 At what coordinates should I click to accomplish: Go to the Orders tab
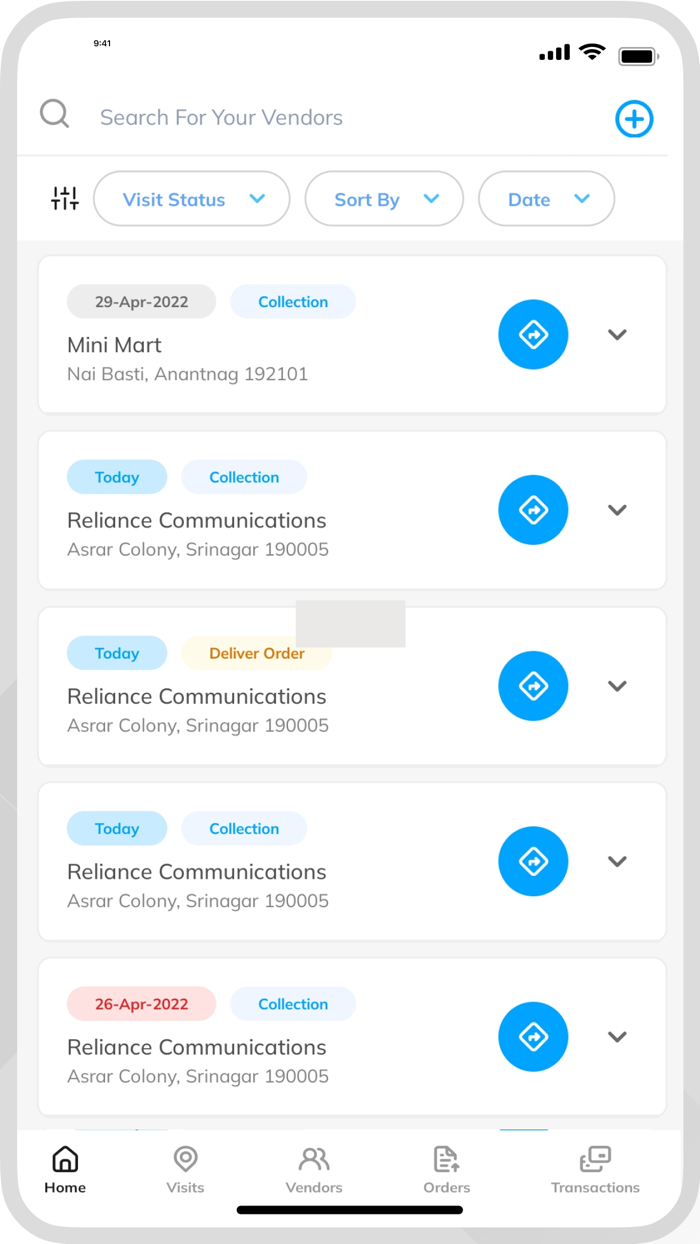tap(446, 1170)
